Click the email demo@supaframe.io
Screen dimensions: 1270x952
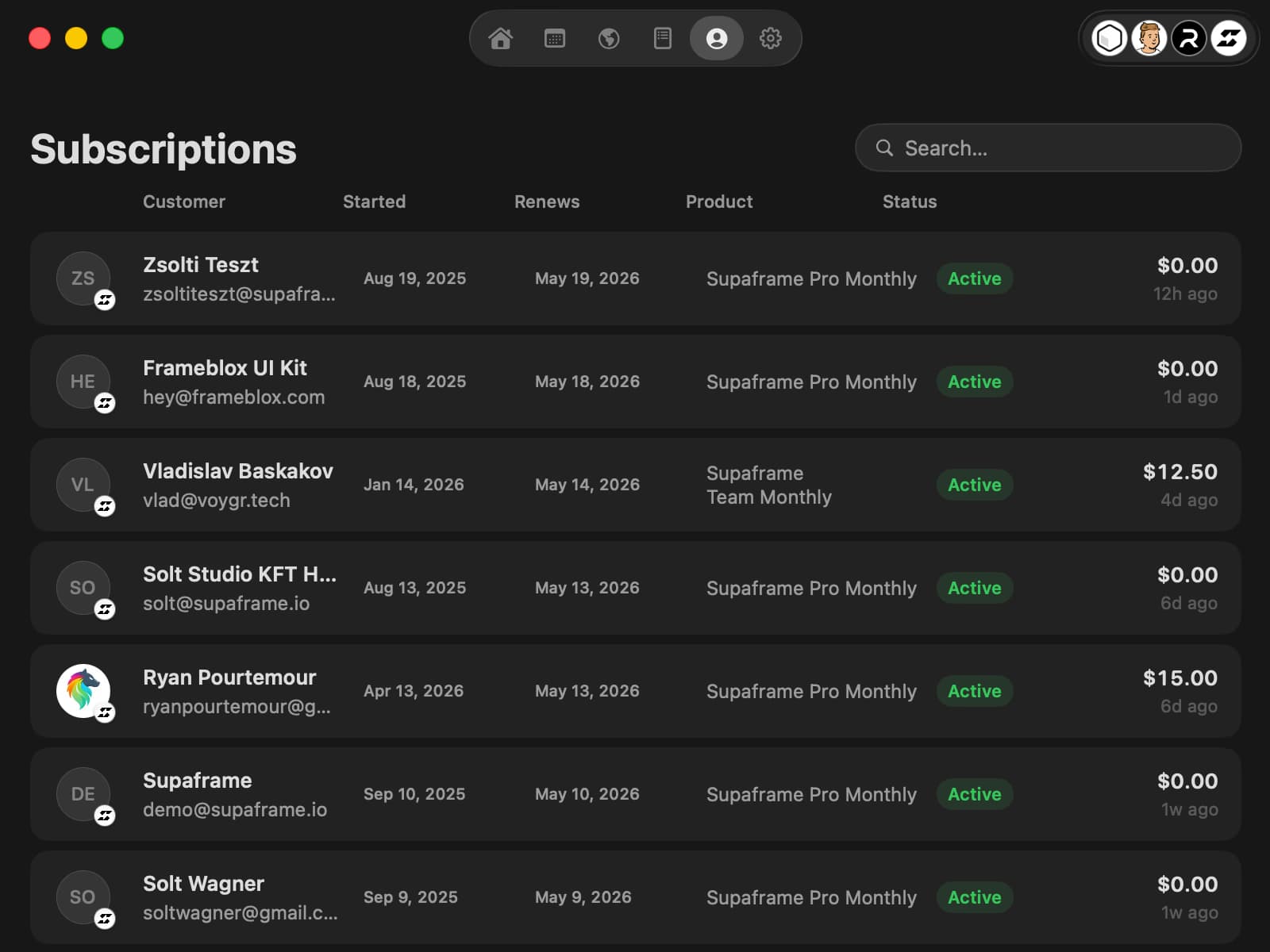click(235, 810)
